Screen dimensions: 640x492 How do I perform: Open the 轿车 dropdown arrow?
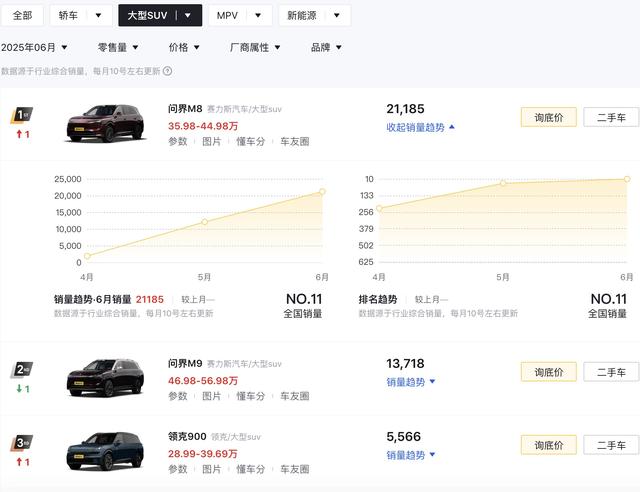(98, 16)
